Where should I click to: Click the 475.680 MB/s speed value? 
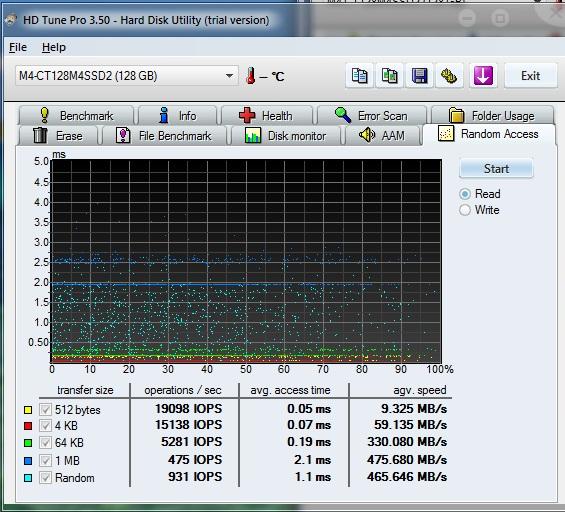tap(407, 460)
